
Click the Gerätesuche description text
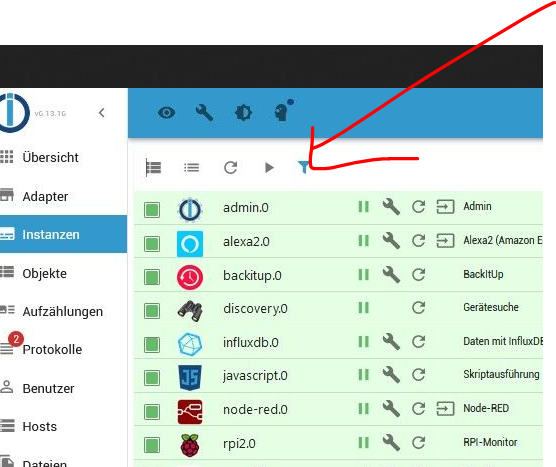491,307
